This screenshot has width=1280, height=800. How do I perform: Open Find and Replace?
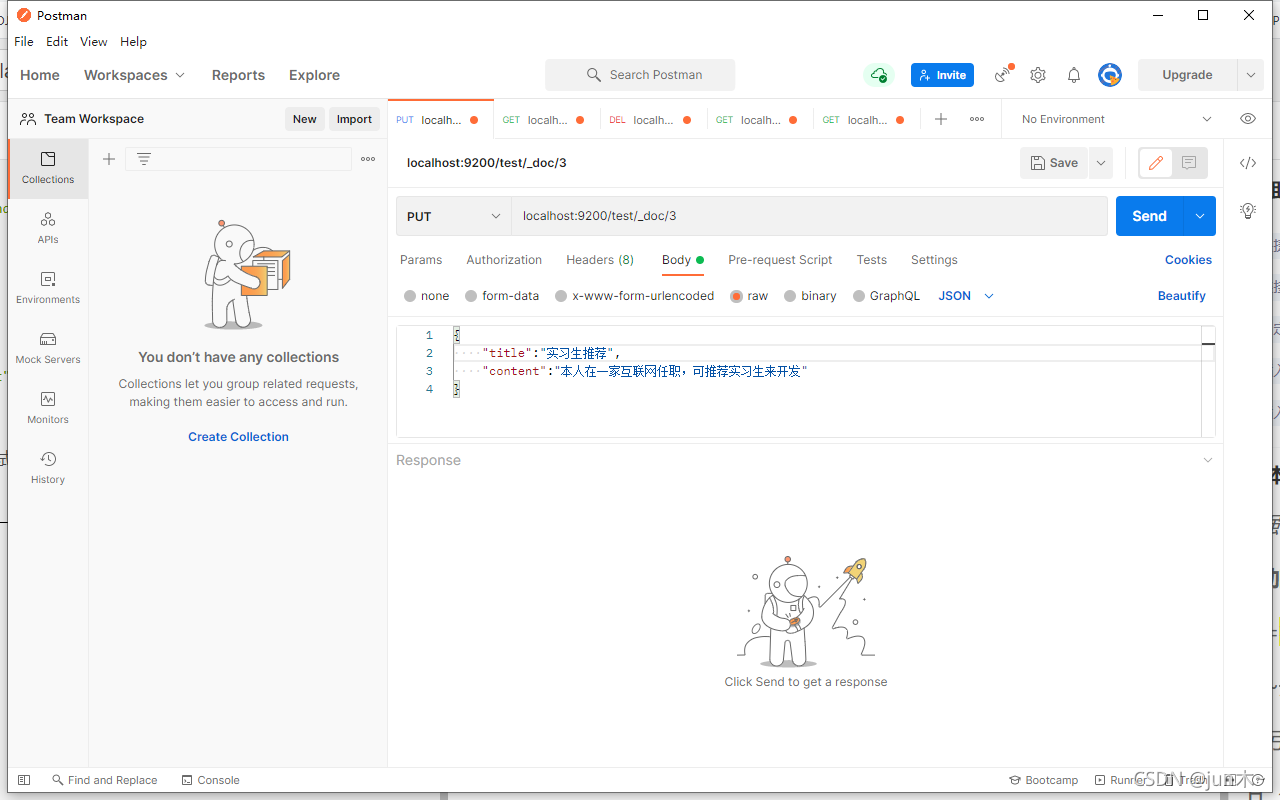(104, 780)
